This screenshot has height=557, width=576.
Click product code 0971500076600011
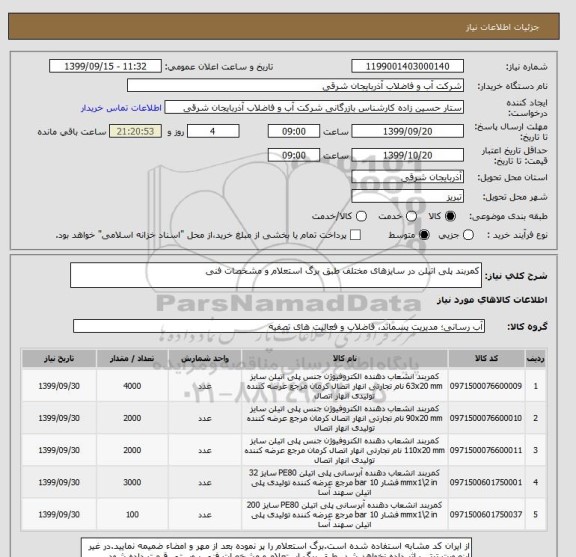click(486, 450)
